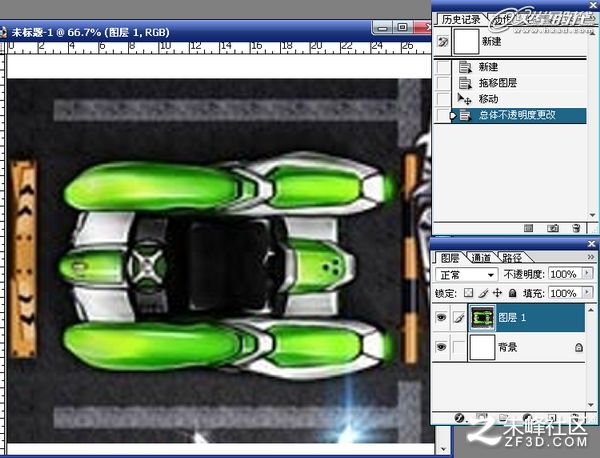
Task: Click the 未标题-1 document title bar
Action: pos(216,32)
